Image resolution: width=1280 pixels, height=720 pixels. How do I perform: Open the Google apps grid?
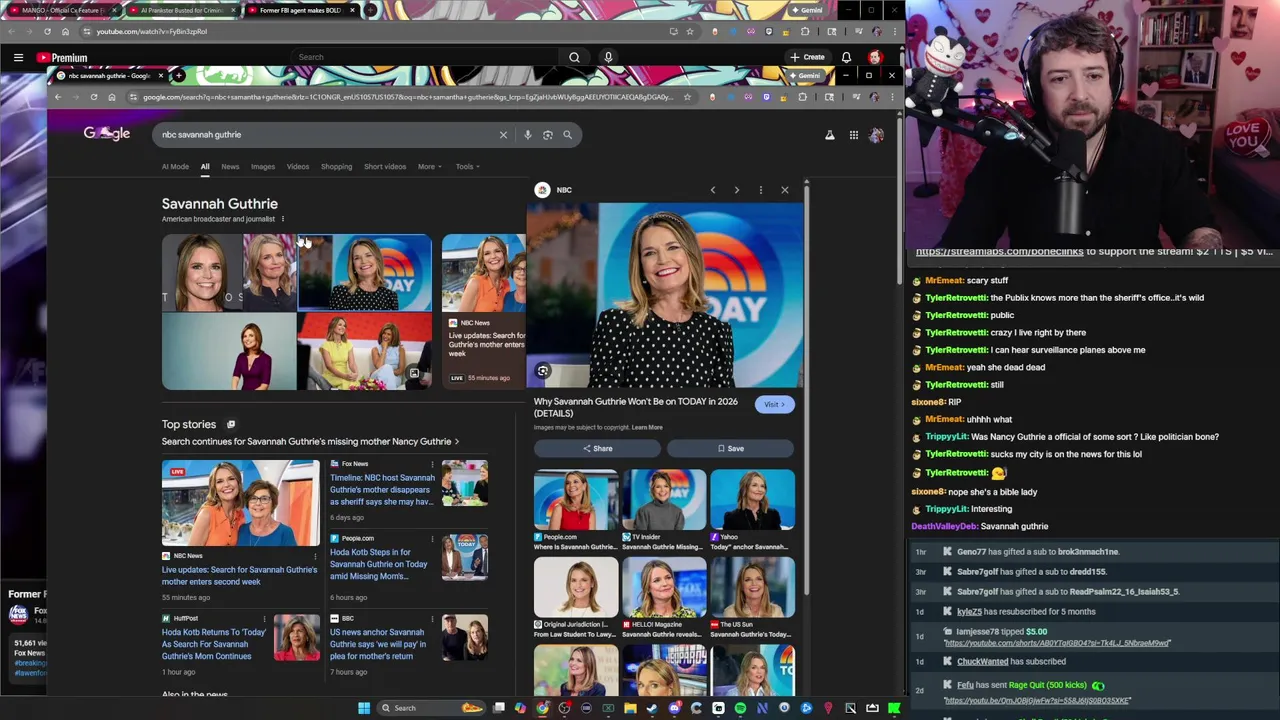[x=853, y=135]
